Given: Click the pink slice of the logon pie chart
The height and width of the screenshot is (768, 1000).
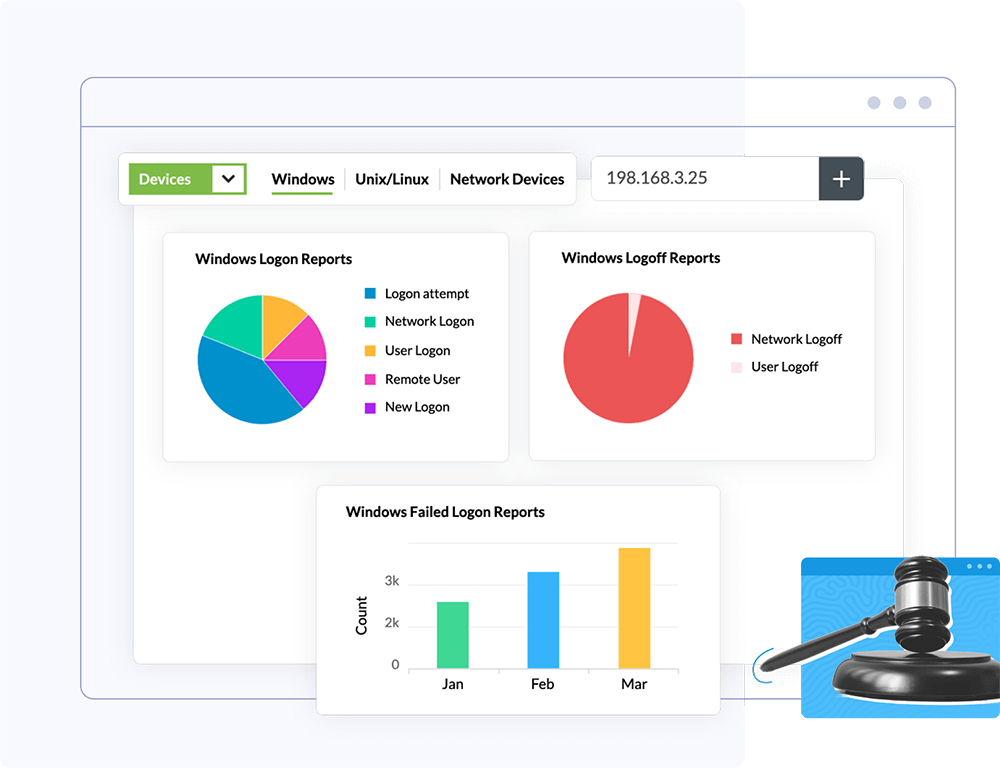Looking at the screenshot, I should [305, 343].
